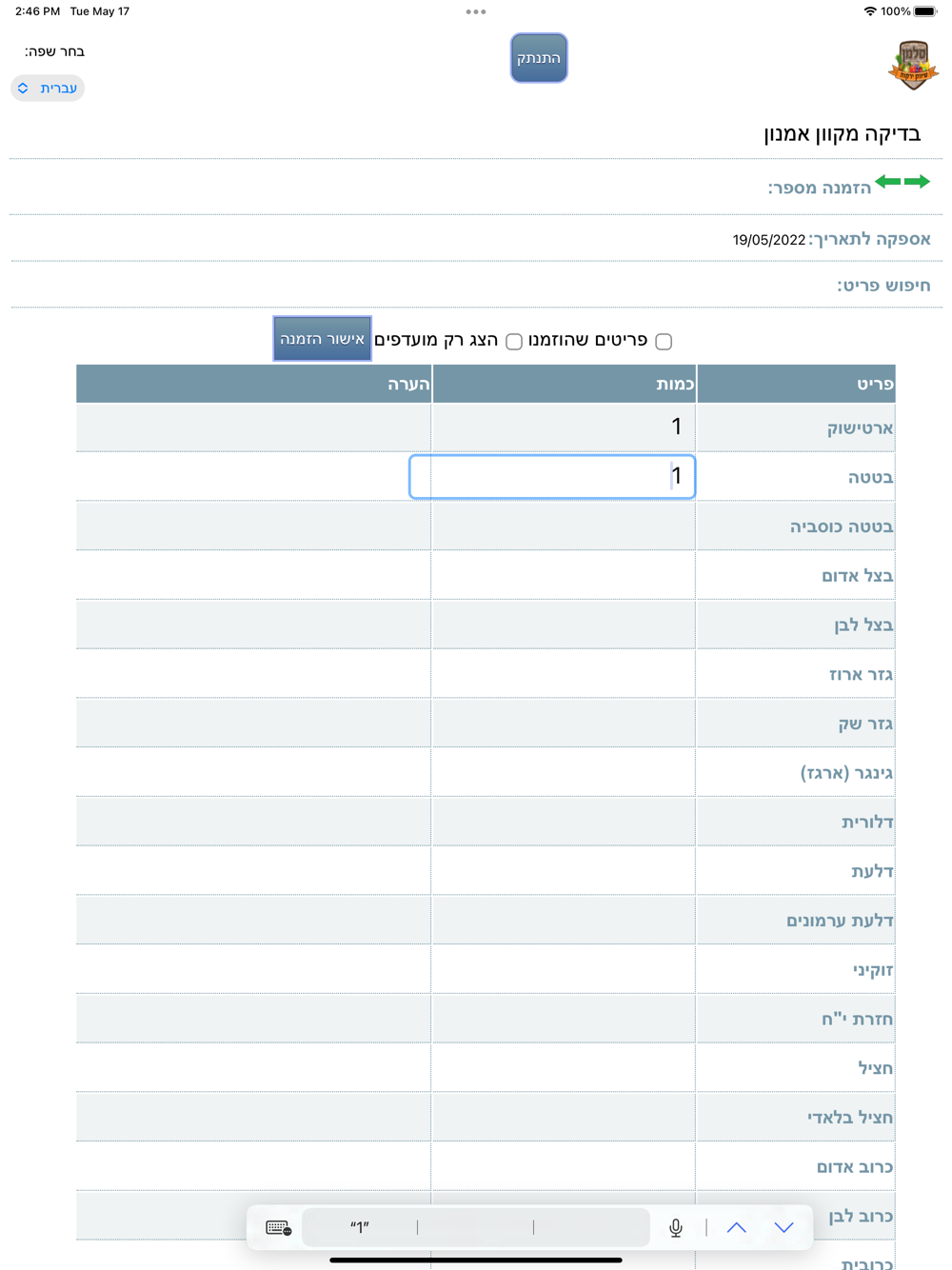Viewport: 952px width, 1270px height.
Task: Tap the store logo in the top corner
Action: 913,65
